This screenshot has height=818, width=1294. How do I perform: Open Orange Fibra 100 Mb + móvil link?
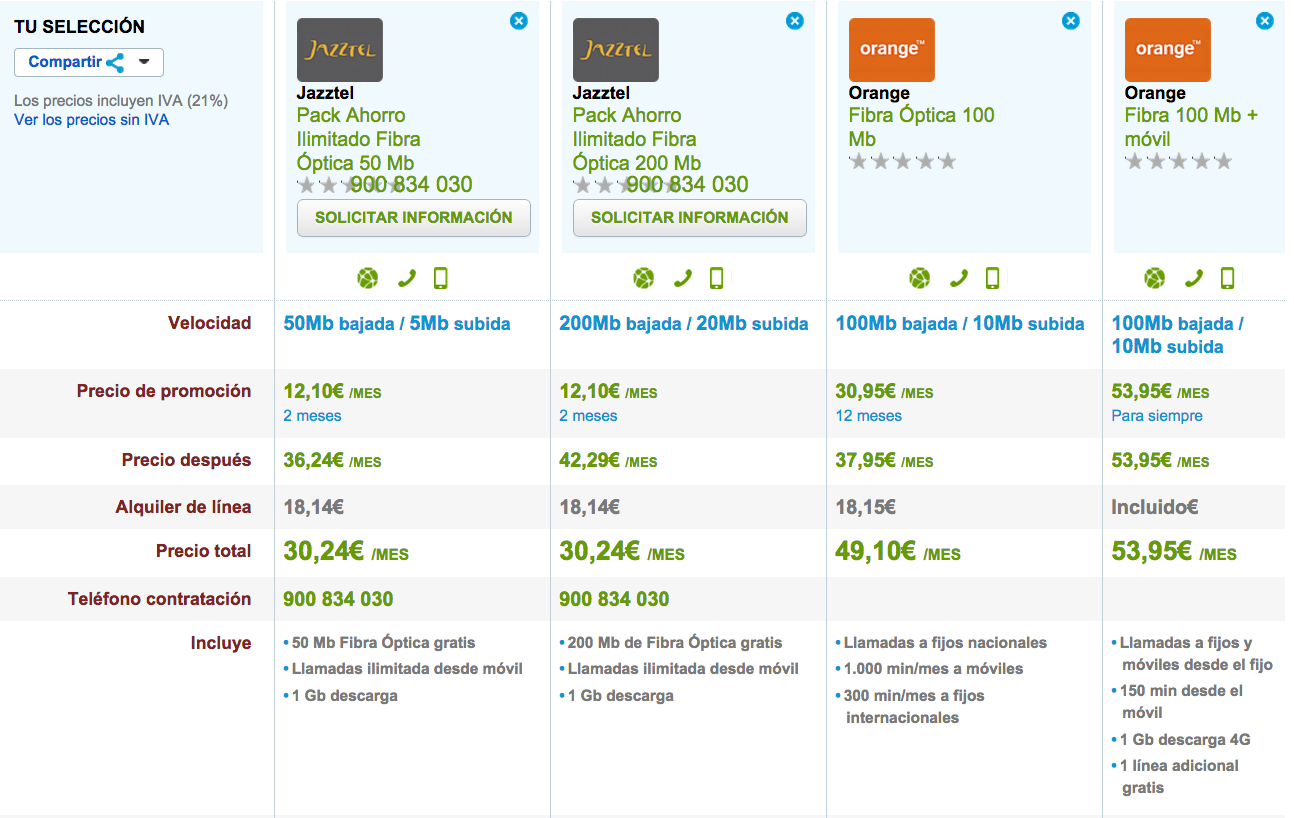tap(1192, 127)
